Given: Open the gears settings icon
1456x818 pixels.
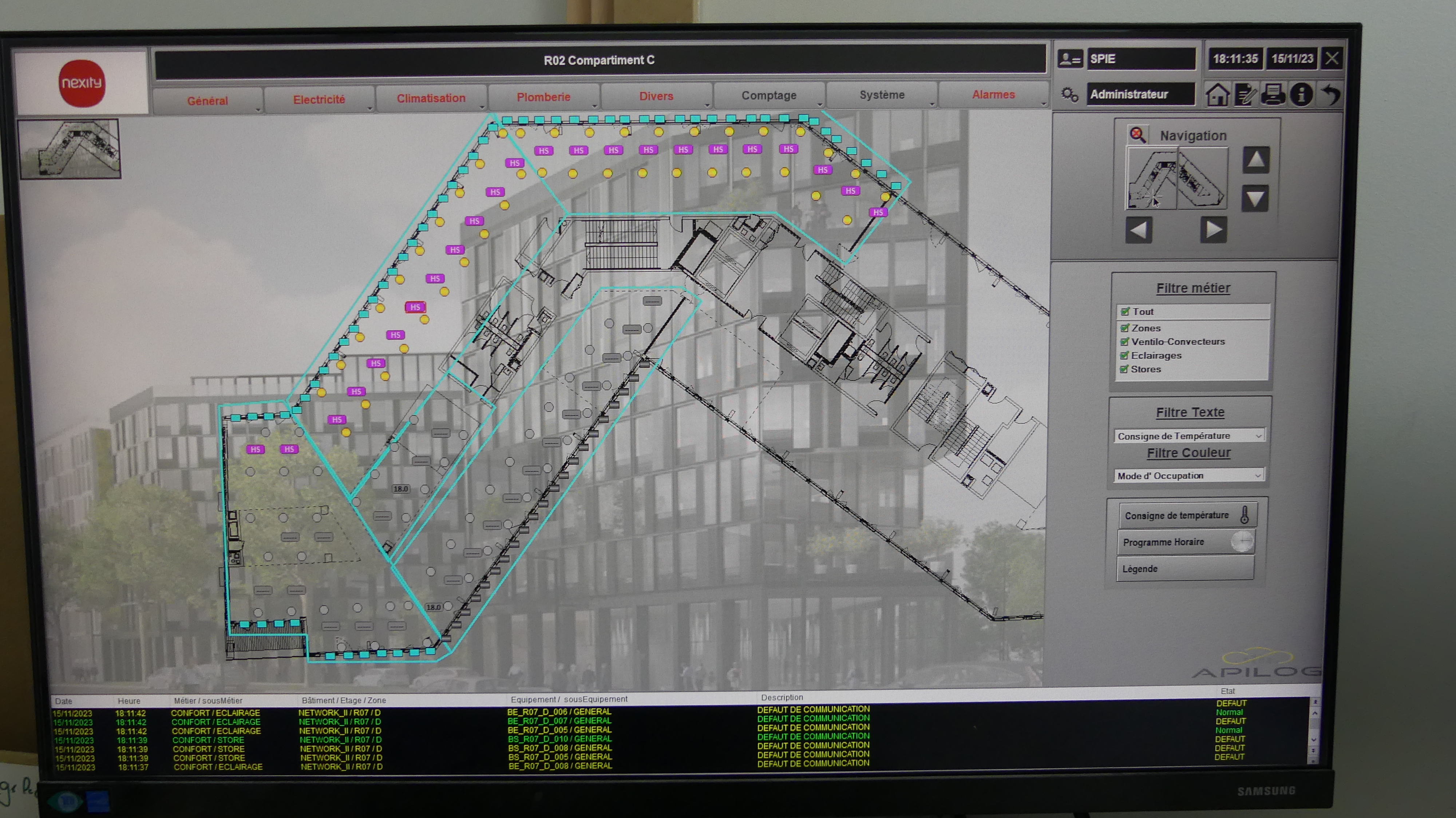Looking at the screenshot, I should [1069, 94].
